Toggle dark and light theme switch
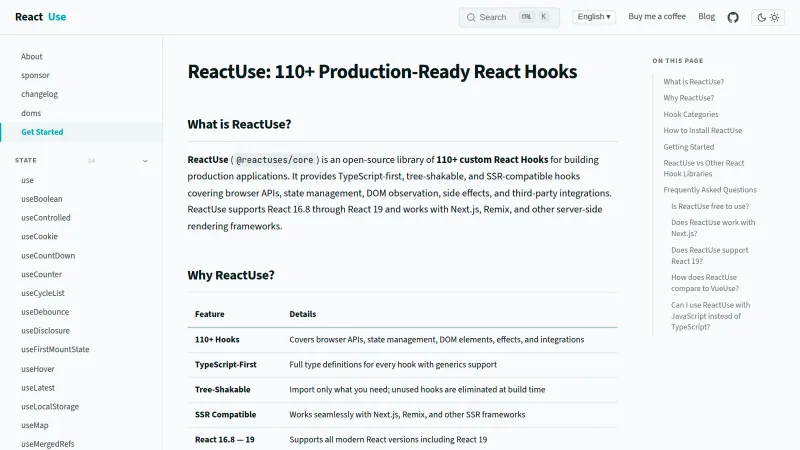The image size is (800, 450). [768, 17]
